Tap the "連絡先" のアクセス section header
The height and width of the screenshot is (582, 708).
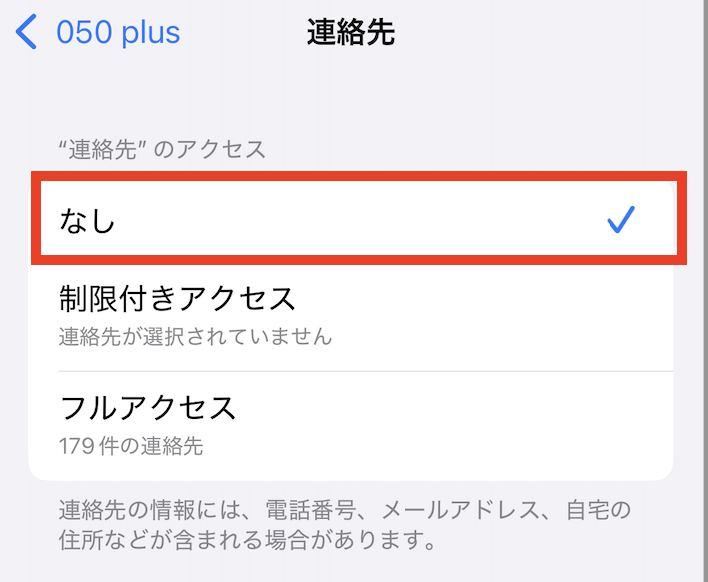162,149
